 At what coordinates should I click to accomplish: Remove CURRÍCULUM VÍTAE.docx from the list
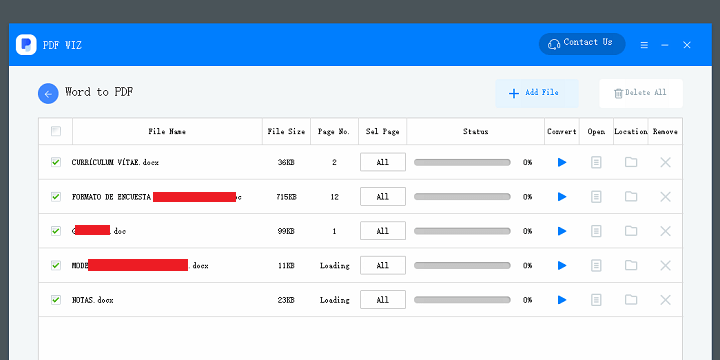(x=665, y=162)
